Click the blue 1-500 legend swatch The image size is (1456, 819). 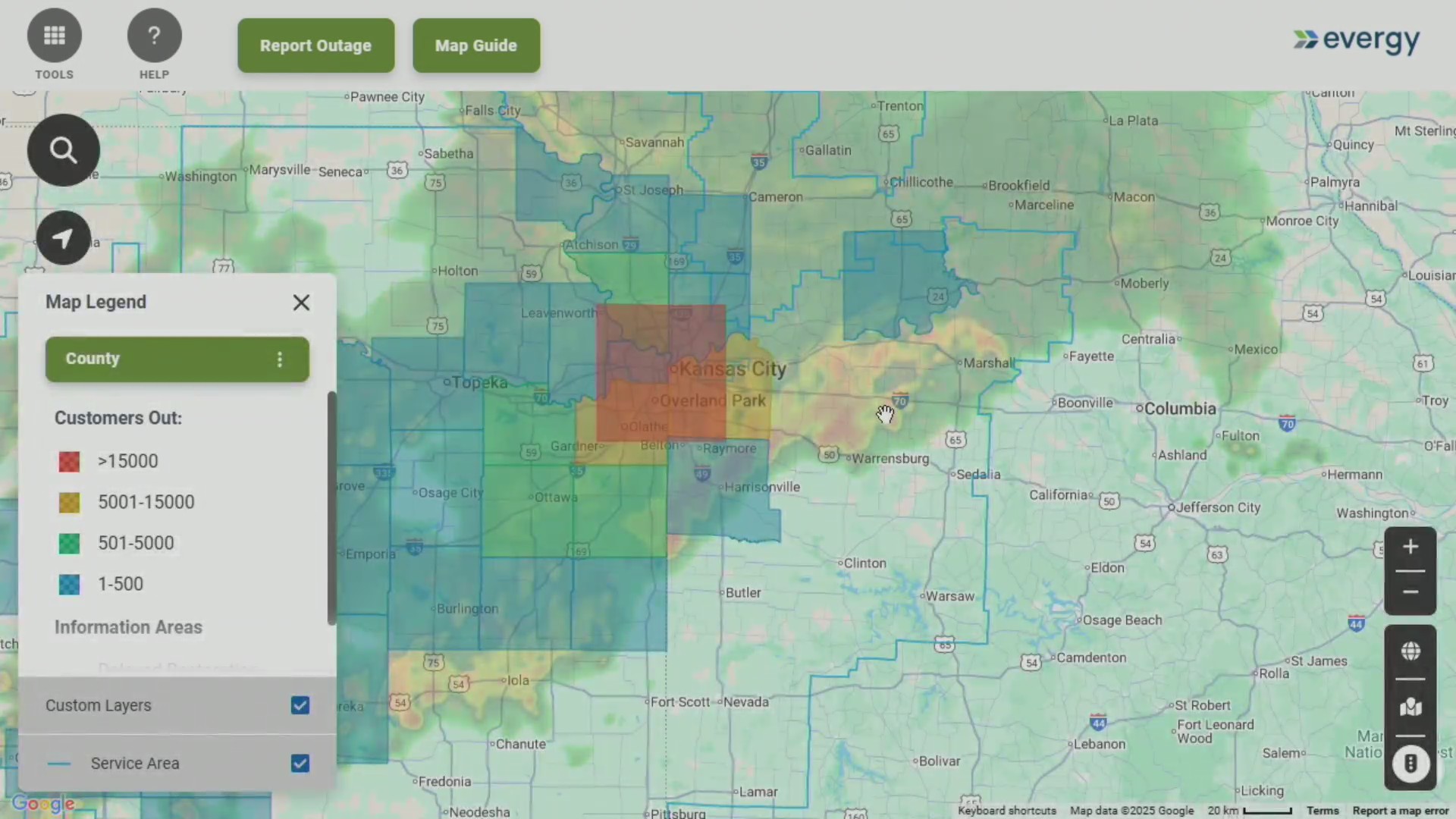(69, 584)
